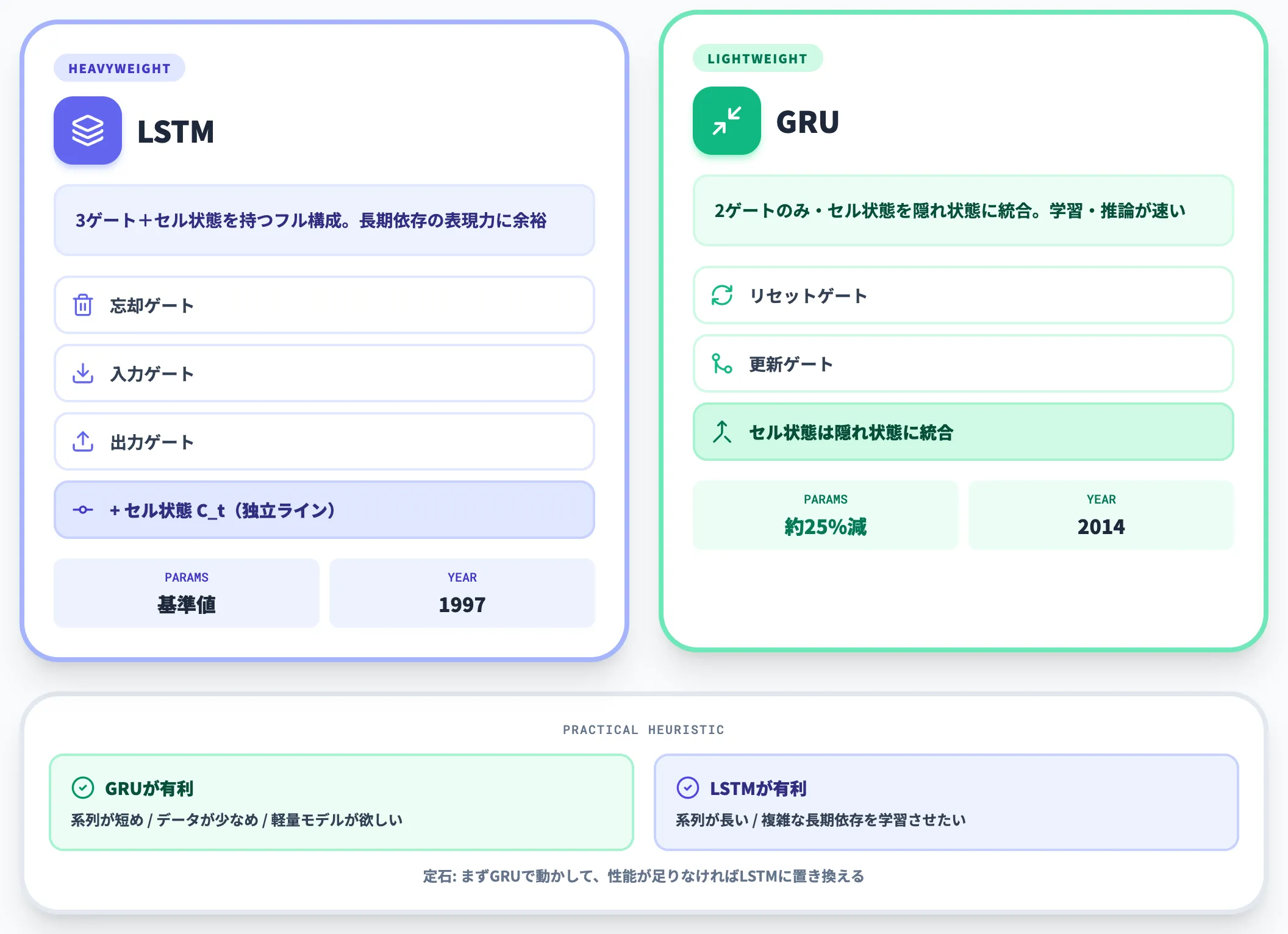
Task: Click the LSTM YEAR 1997 value
Action: (x=462, y=605)
